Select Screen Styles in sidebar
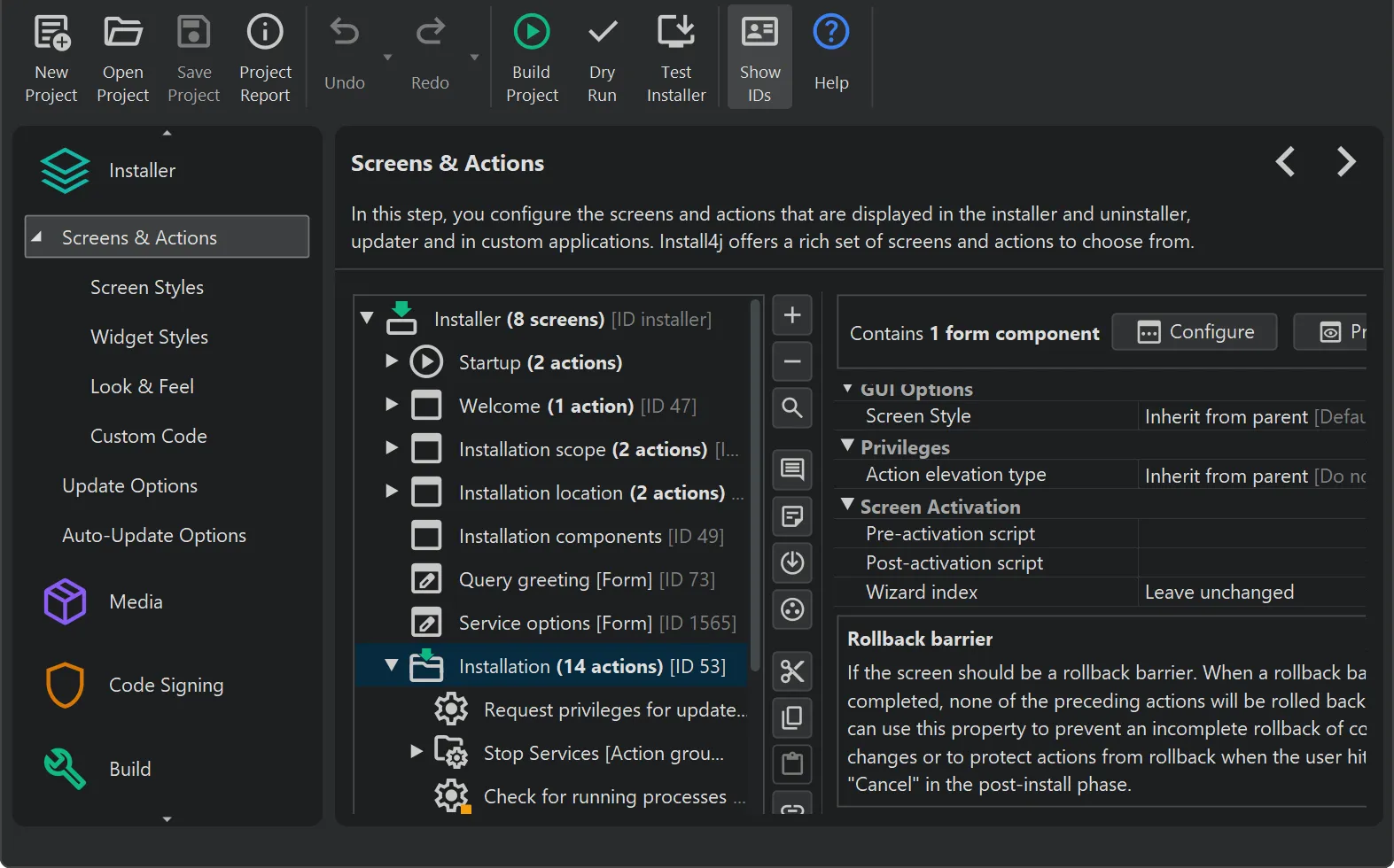This screenshot has height=868, width=1394. [x=147, y=288]
